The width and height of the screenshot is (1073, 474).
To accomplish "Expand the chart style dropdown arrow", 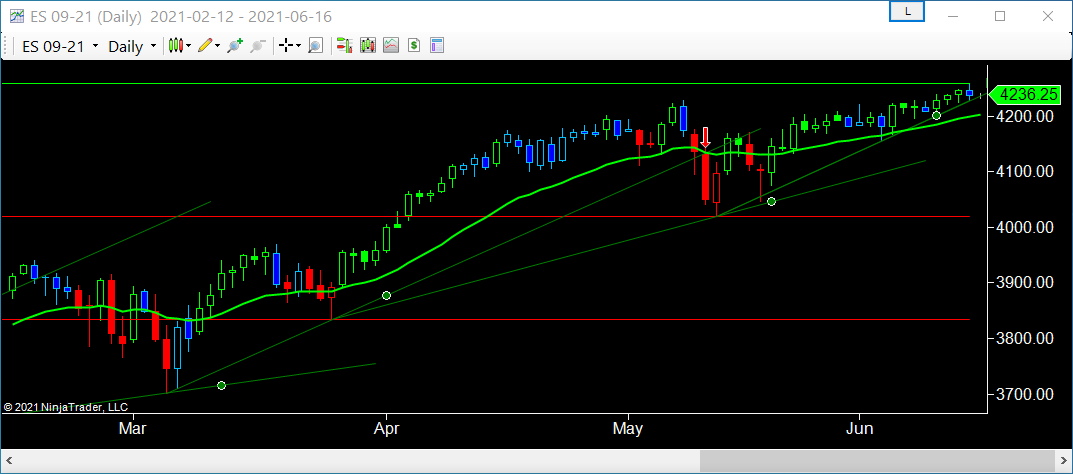I will (189, 46).
